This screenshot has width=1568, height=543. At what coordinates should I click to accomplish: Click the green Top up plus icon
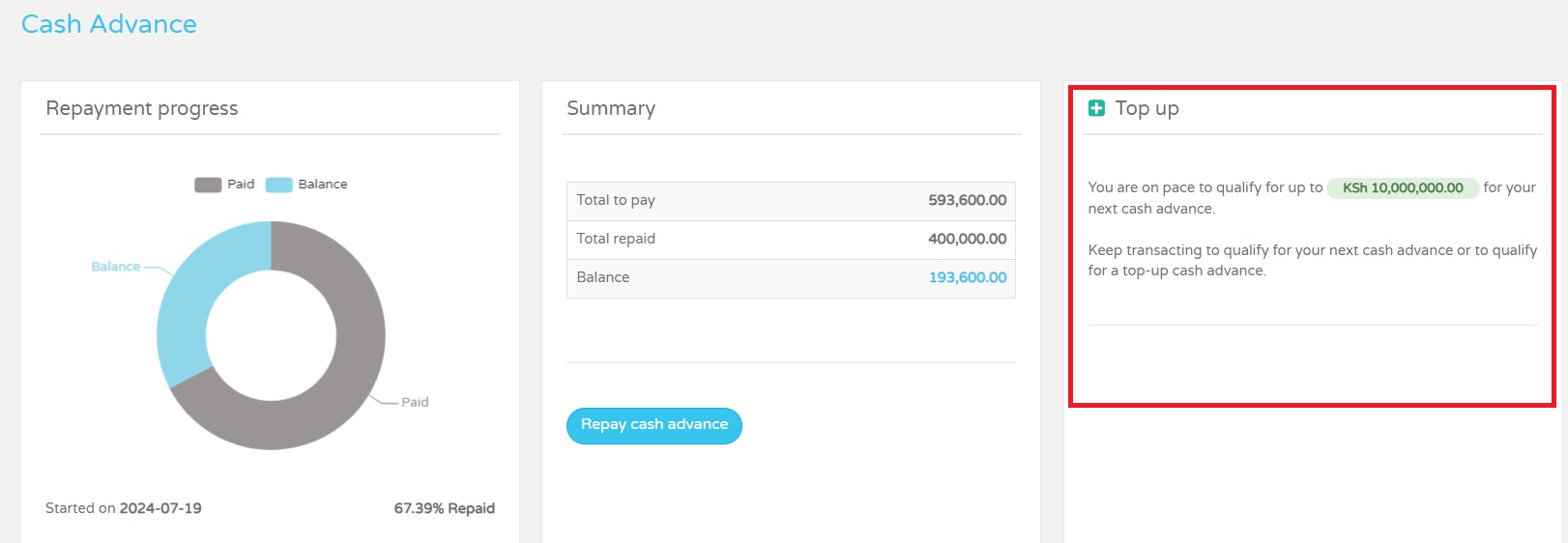click(x=1096, y=108)
